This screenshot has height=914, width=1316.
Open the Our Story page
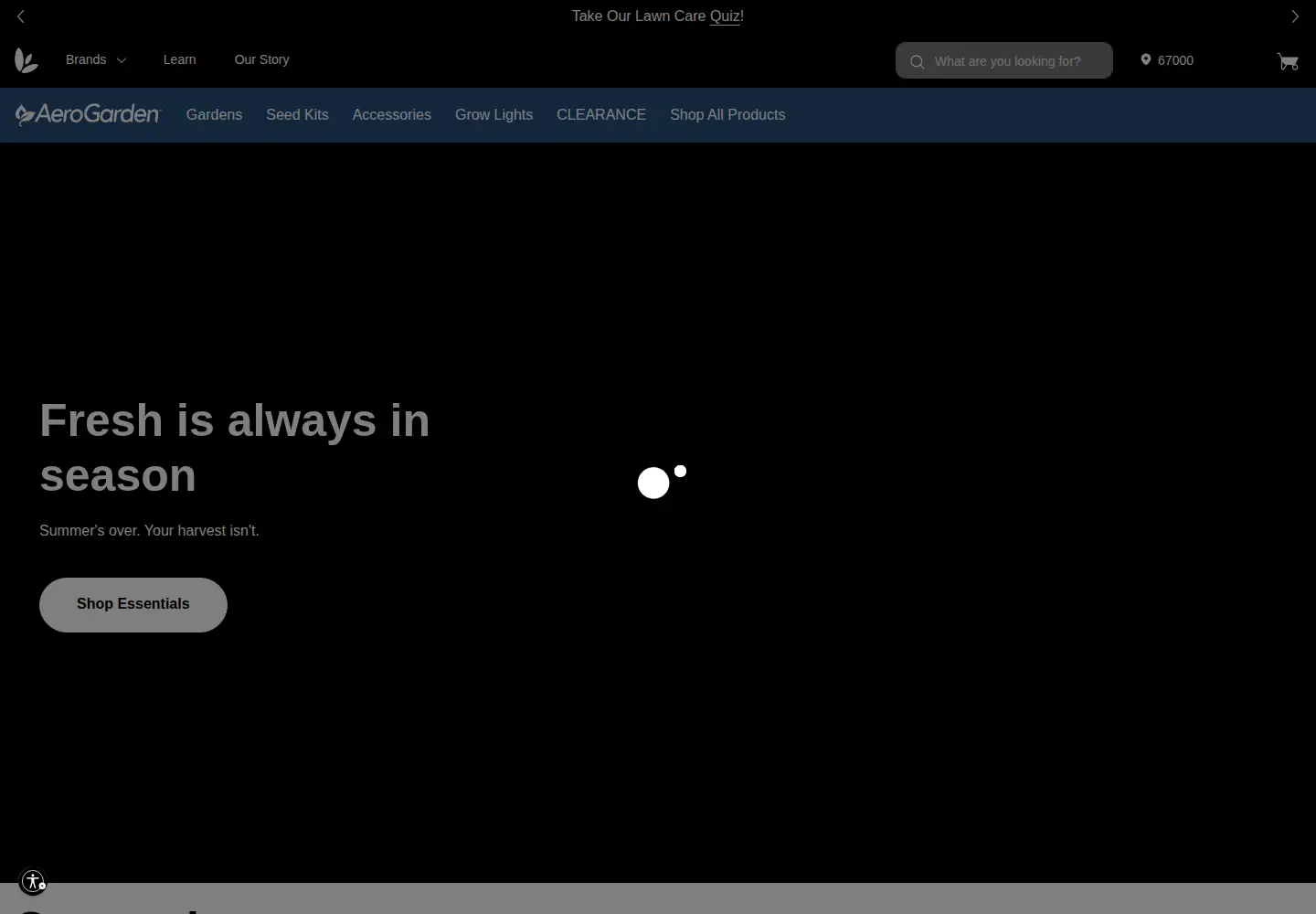(x=261, y=59)
